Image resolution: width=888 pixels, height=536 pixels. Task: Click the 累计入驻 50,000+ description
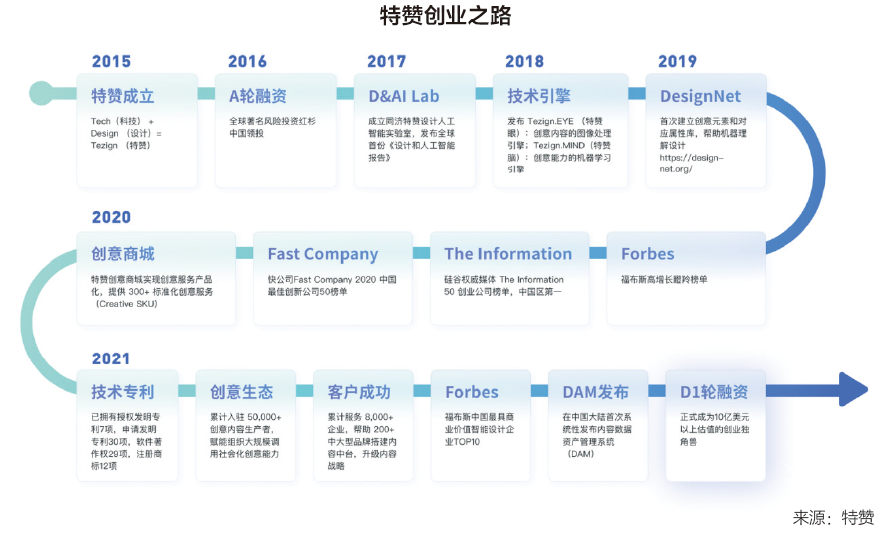coord(245,435)
